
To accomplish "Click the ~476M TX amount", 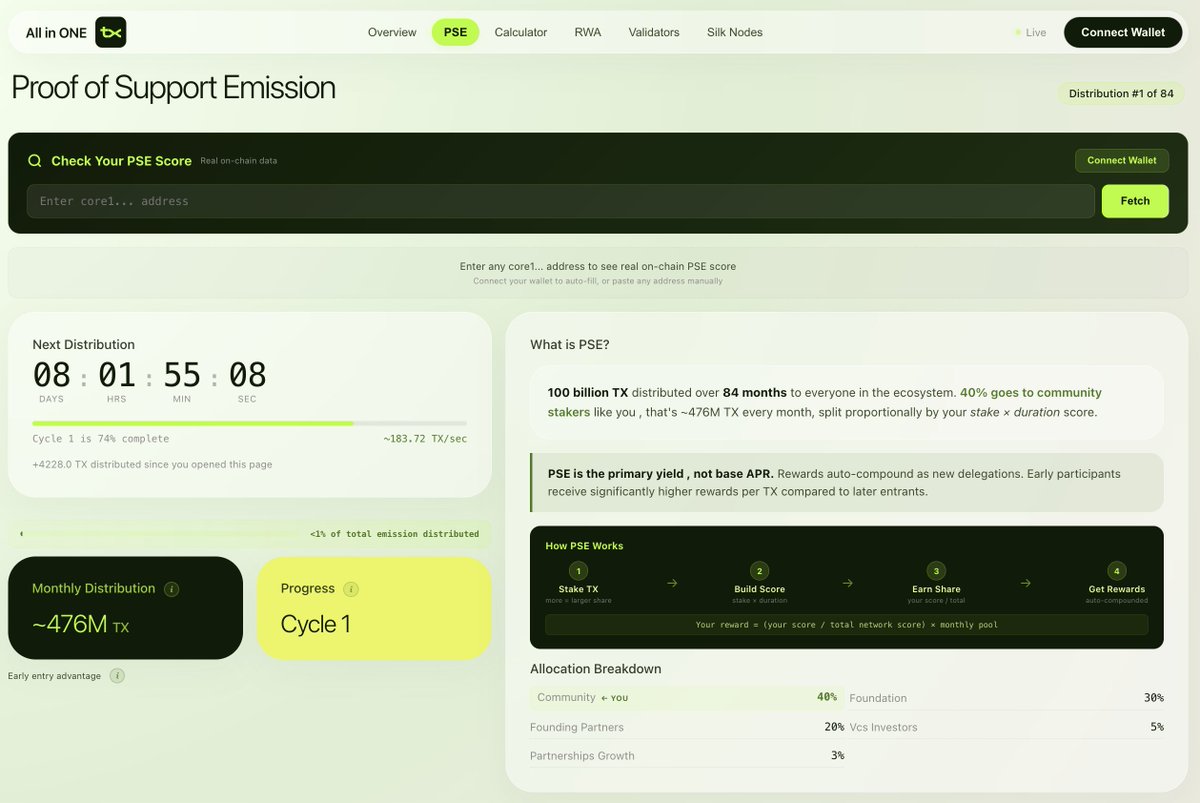I will 81,625.
